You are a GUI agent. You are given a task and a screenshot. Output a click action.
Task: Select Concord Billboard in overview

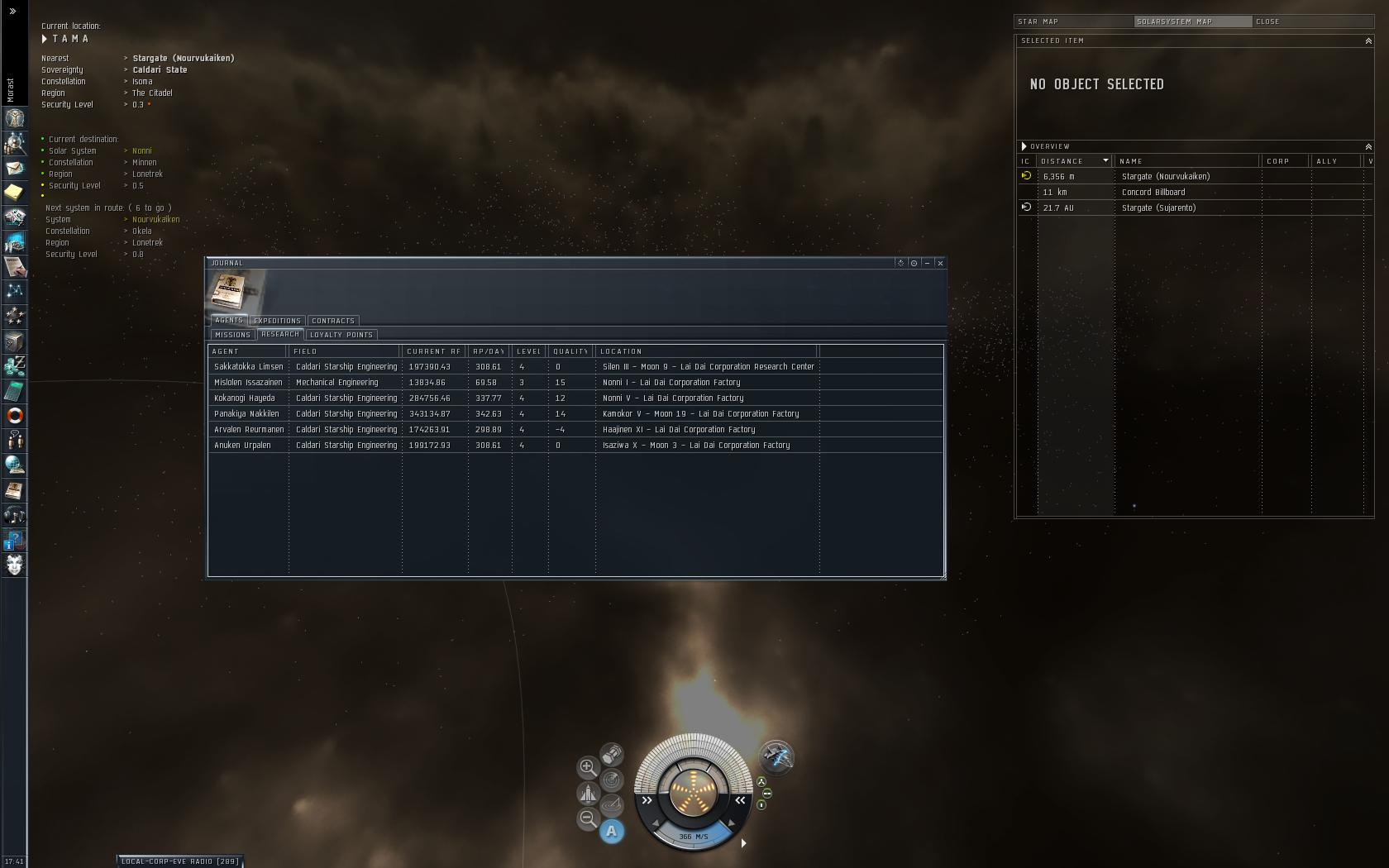pyautogui.click(x=1195, y=192)
